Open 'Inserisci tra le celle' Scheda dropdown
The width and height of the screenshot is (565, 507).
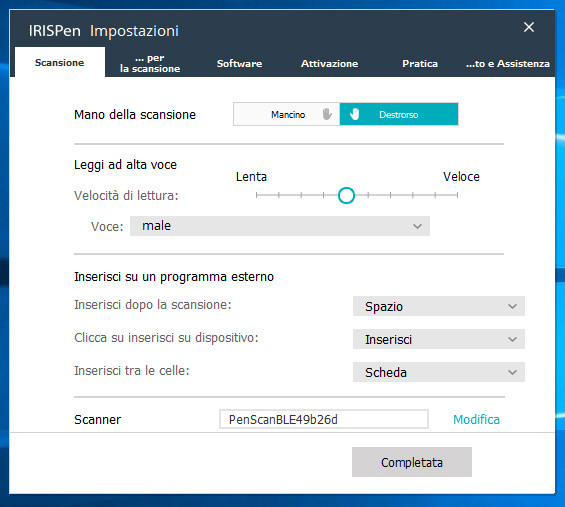[439, 372]
